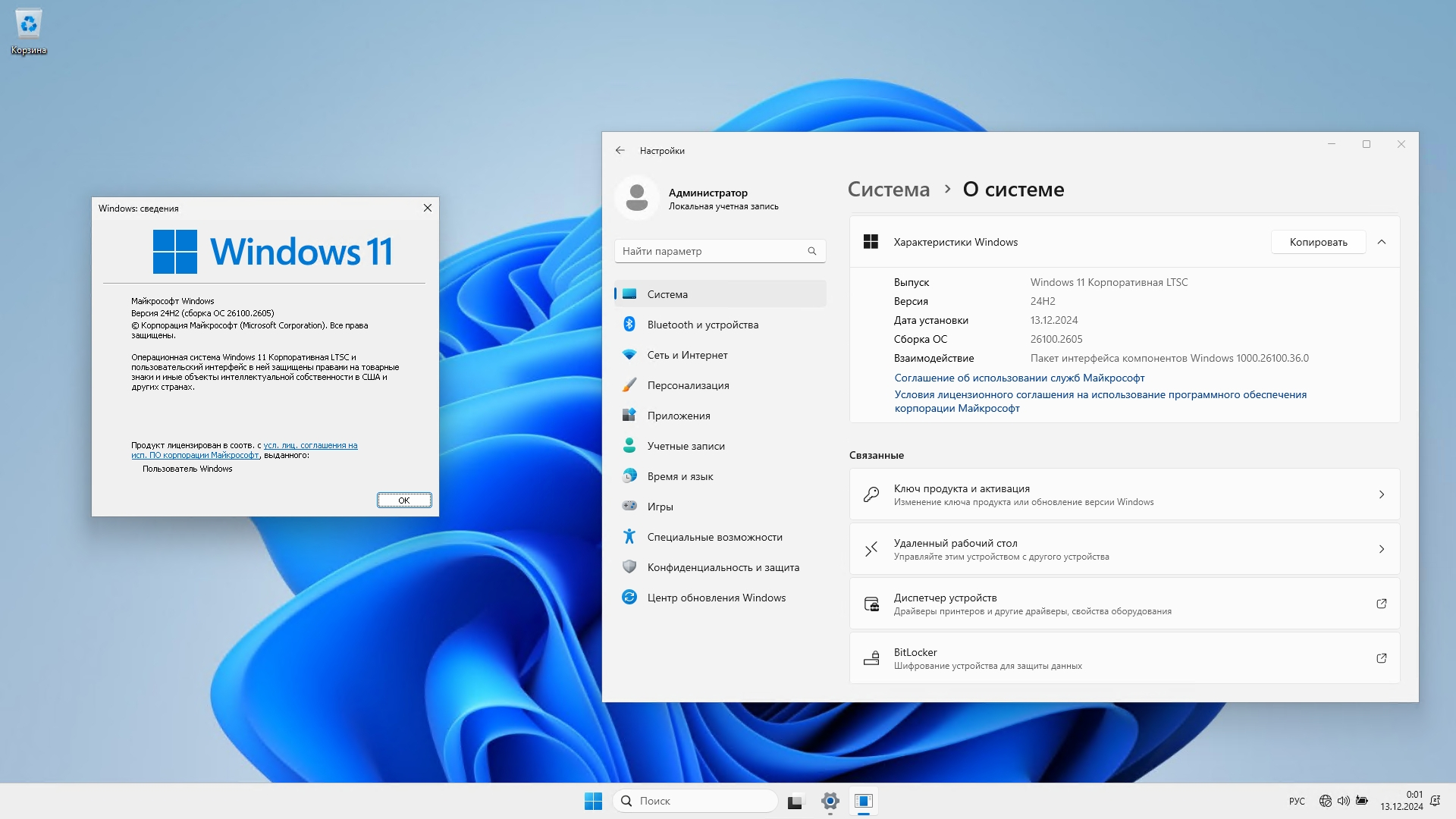Click the Диспетчер устройств card title
This screenshot has width=1456, height=819.
pyautogui.click(x=945, y=598)
